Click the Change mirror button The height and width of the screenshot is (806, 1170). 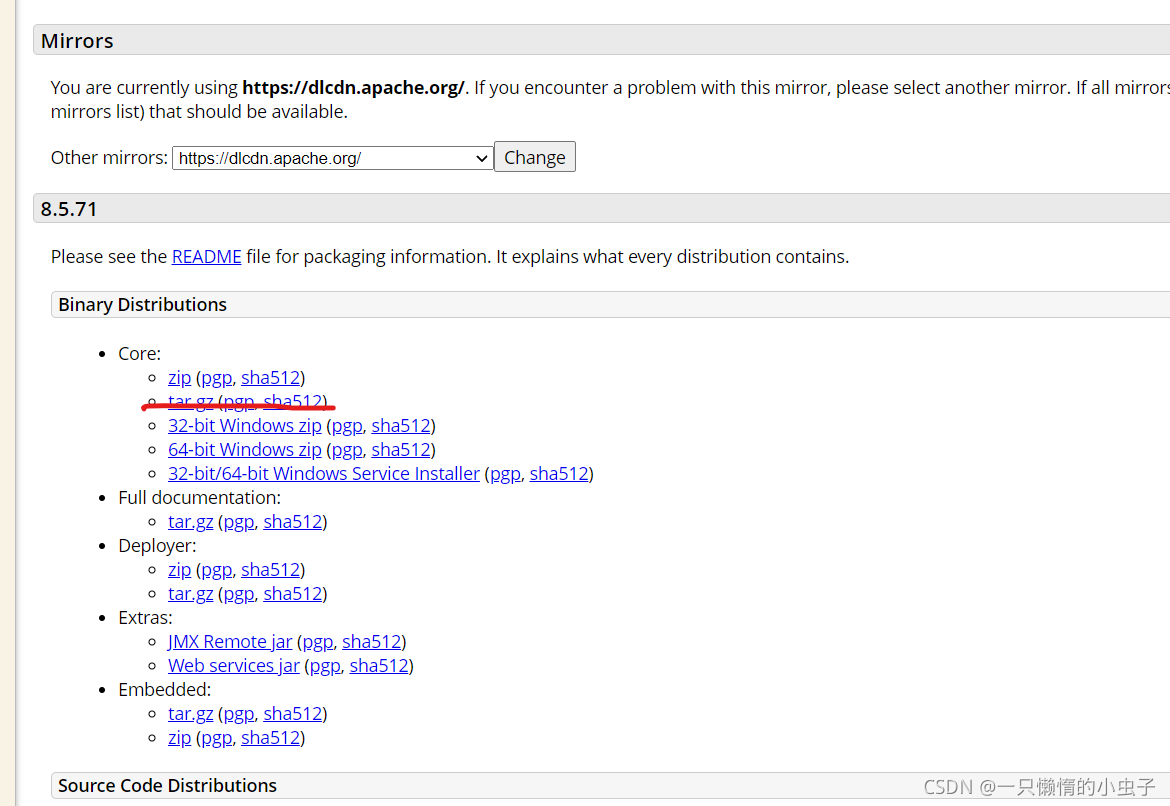[534, 157]
